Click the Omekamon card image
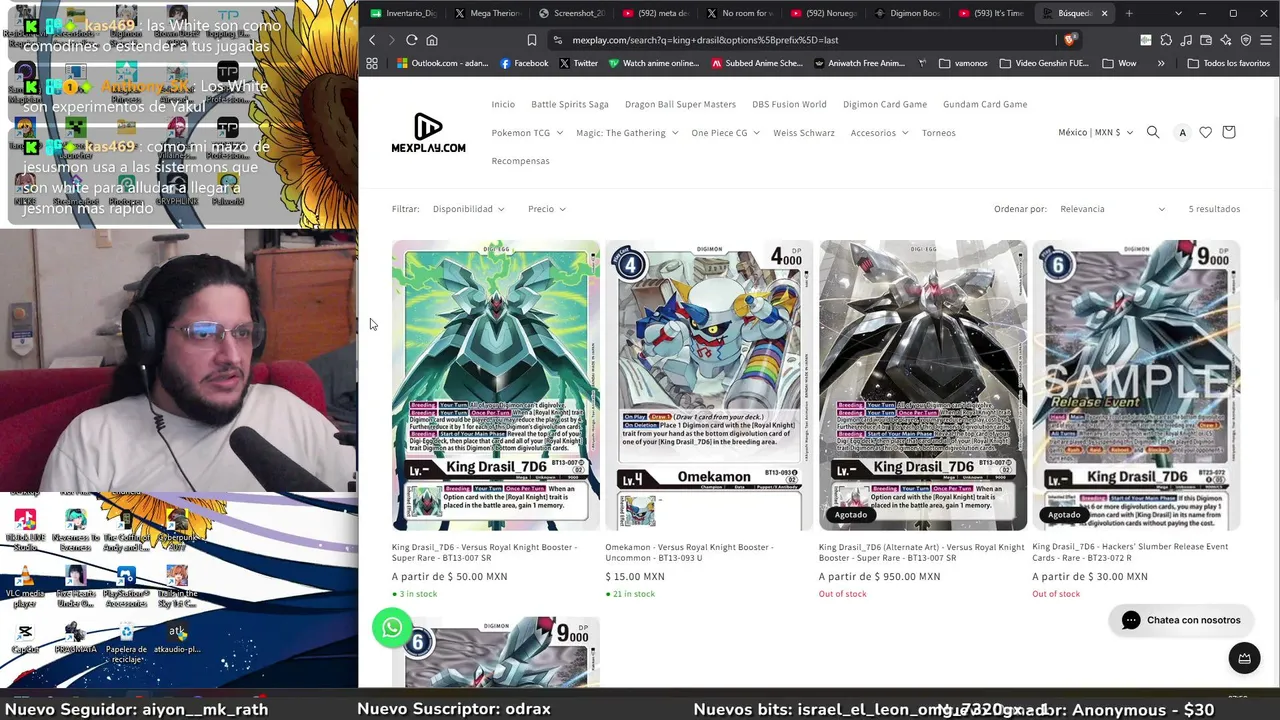 click(709, 385)
